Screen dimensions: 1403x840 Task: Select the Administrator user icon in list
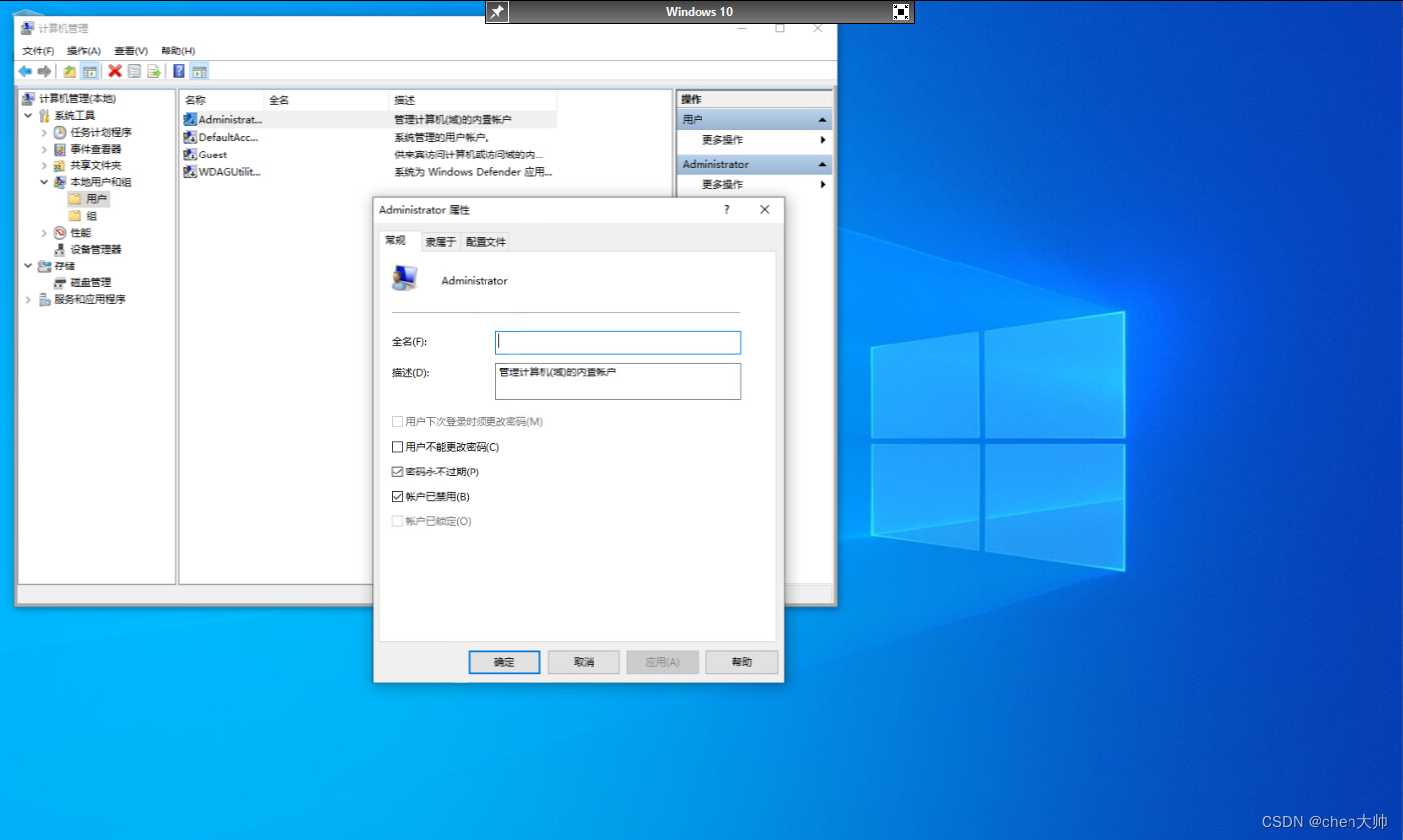point(190,119)
